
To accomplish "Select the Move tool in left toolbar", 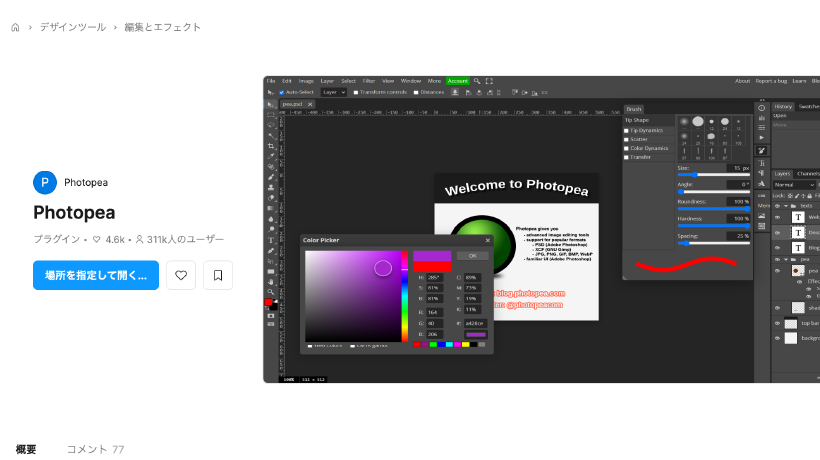I will [270, 105].
